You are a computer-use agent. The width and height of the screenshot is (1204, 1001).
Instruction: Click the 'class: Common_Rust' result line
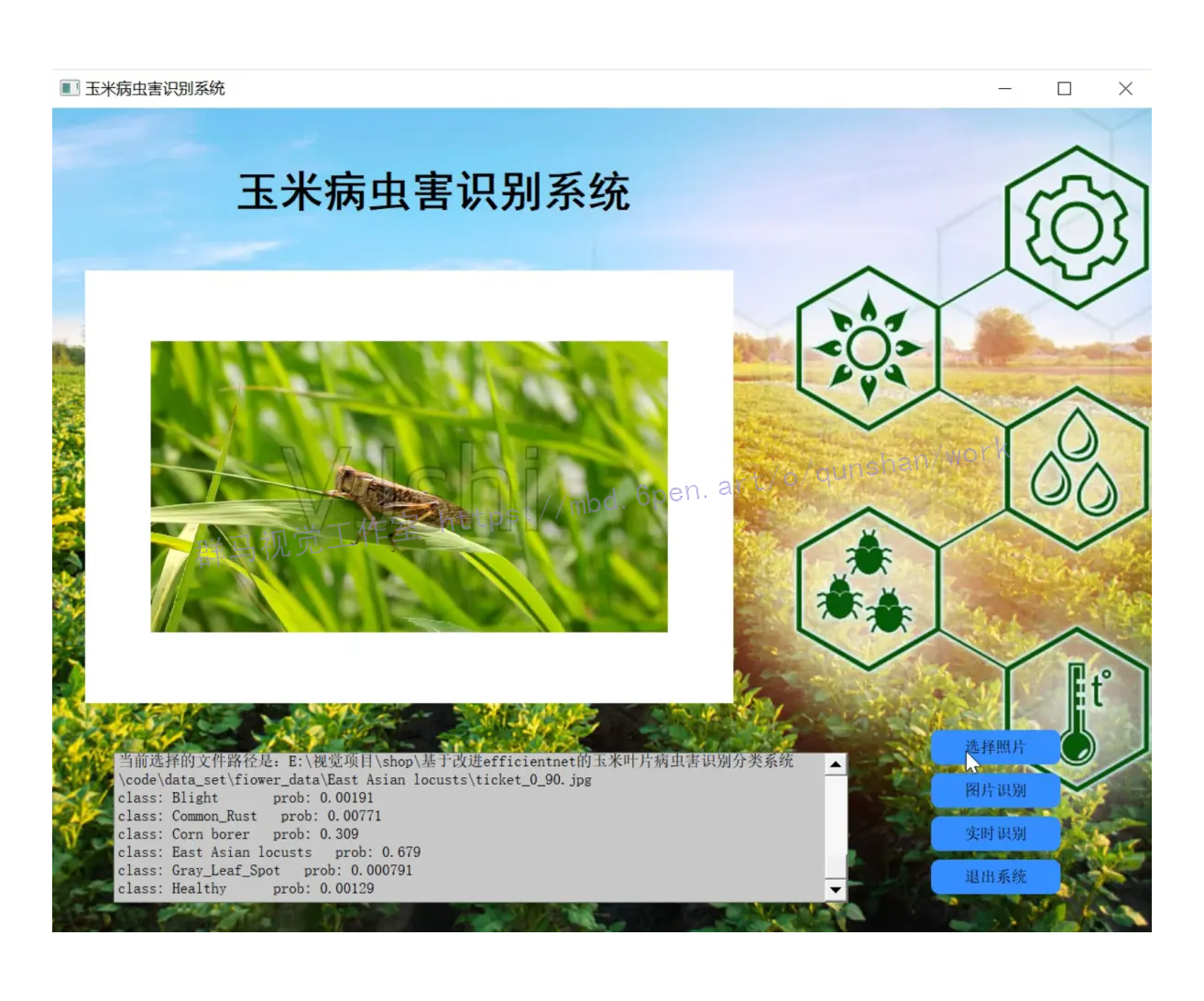click(x=249, y=816)
